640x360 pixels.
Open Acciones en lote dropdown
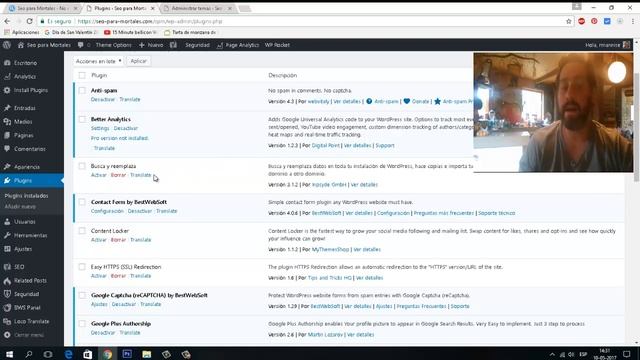98,61
